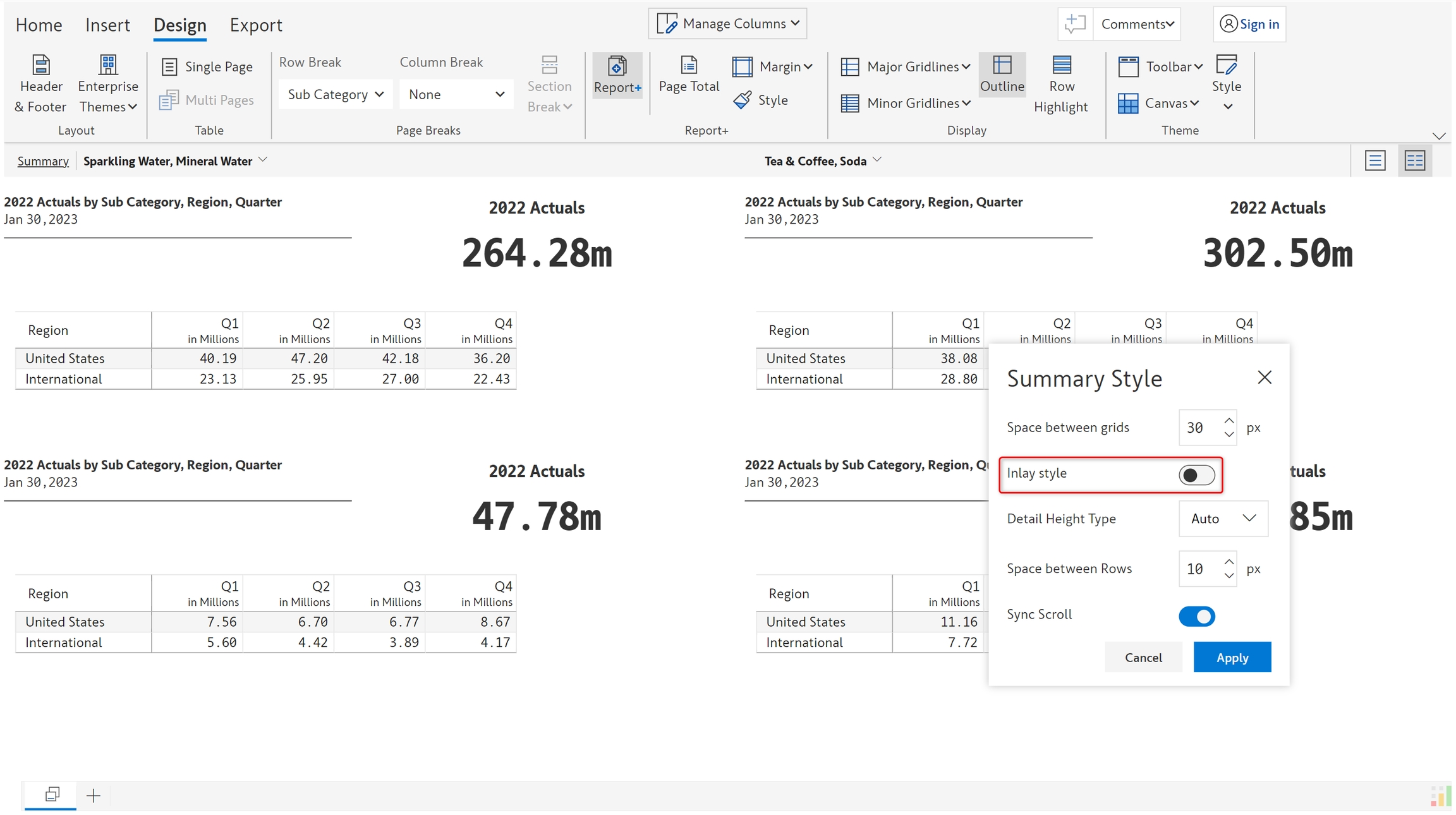
Task: Click the Page Total icon
Action: click(x=689, y=66)
